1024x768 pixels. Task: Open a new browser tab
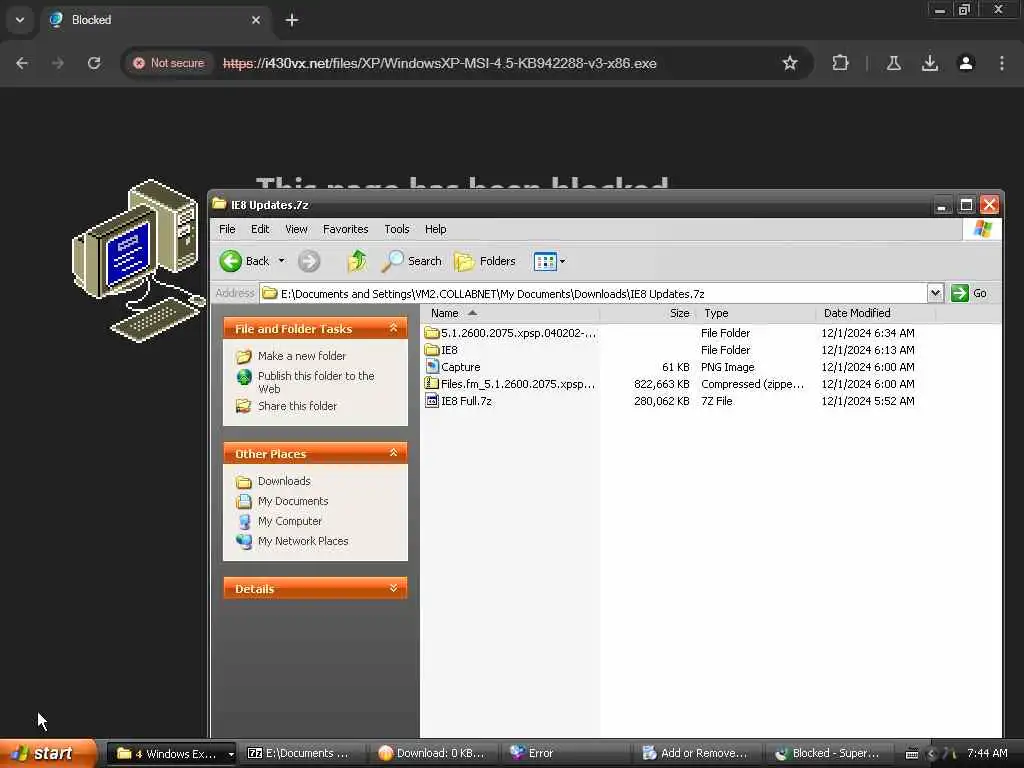pos(292,20)
